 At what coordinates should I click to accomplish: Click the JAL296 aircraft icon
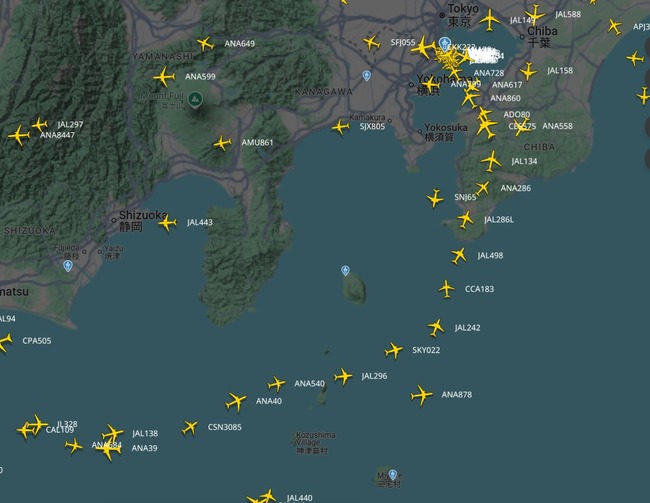(343, 377)
